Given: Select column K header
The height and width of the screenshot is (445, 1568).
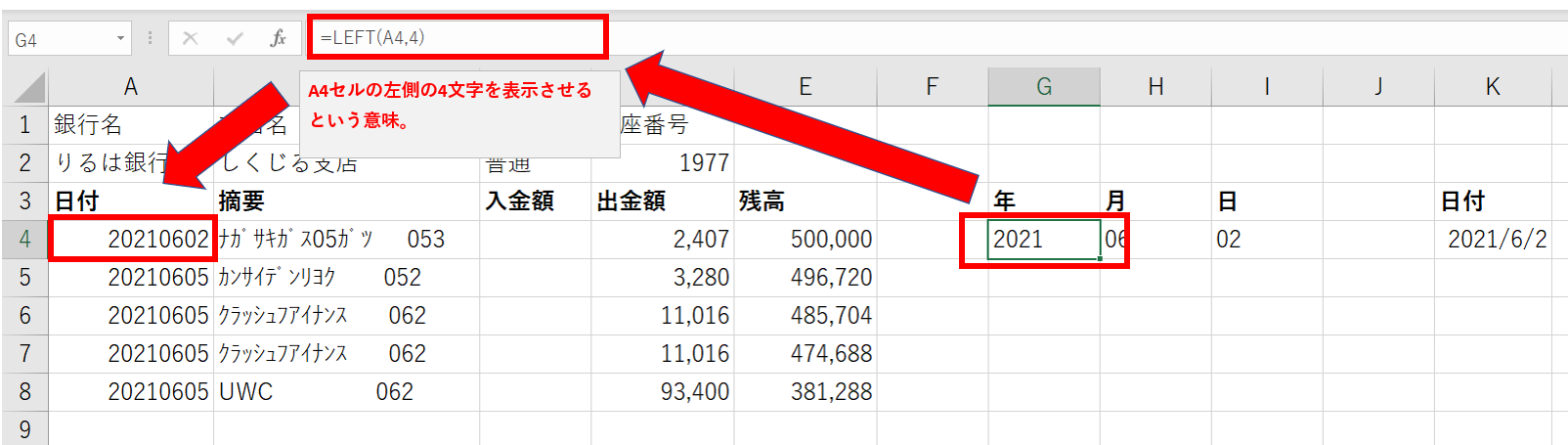Looking at the screenshot, I should coord(1492,87).
